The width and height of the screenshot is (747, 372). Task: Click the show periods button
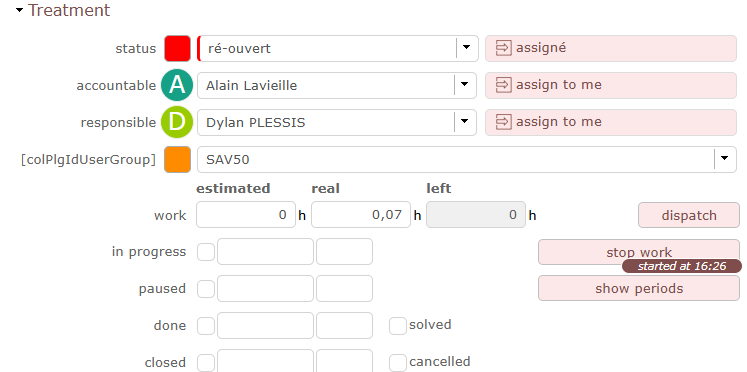(639, 288)
